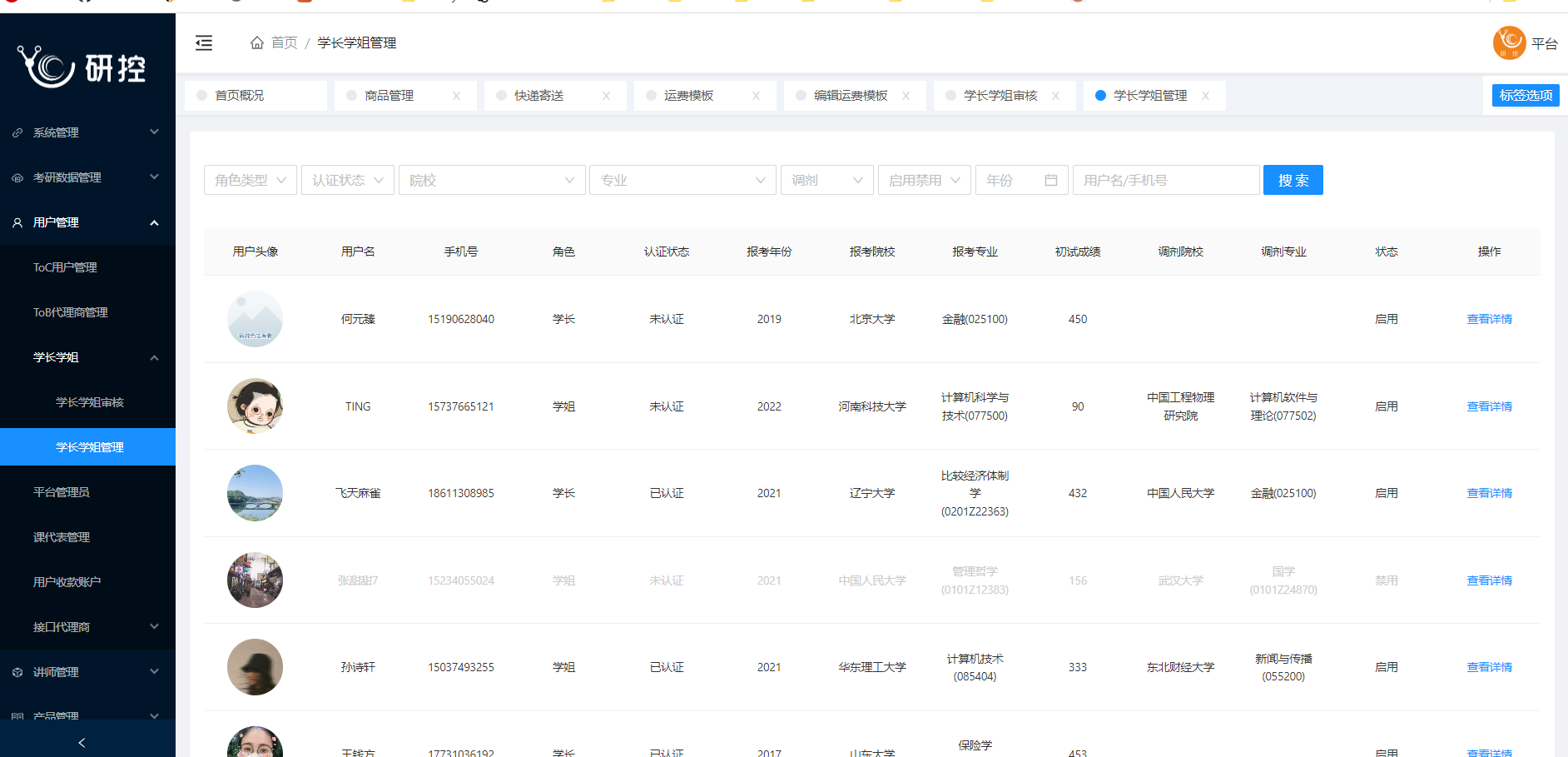Open the 启用禁用 dropdown
The height and width of the screenshot is (757, 1568).
coord(925,180)
